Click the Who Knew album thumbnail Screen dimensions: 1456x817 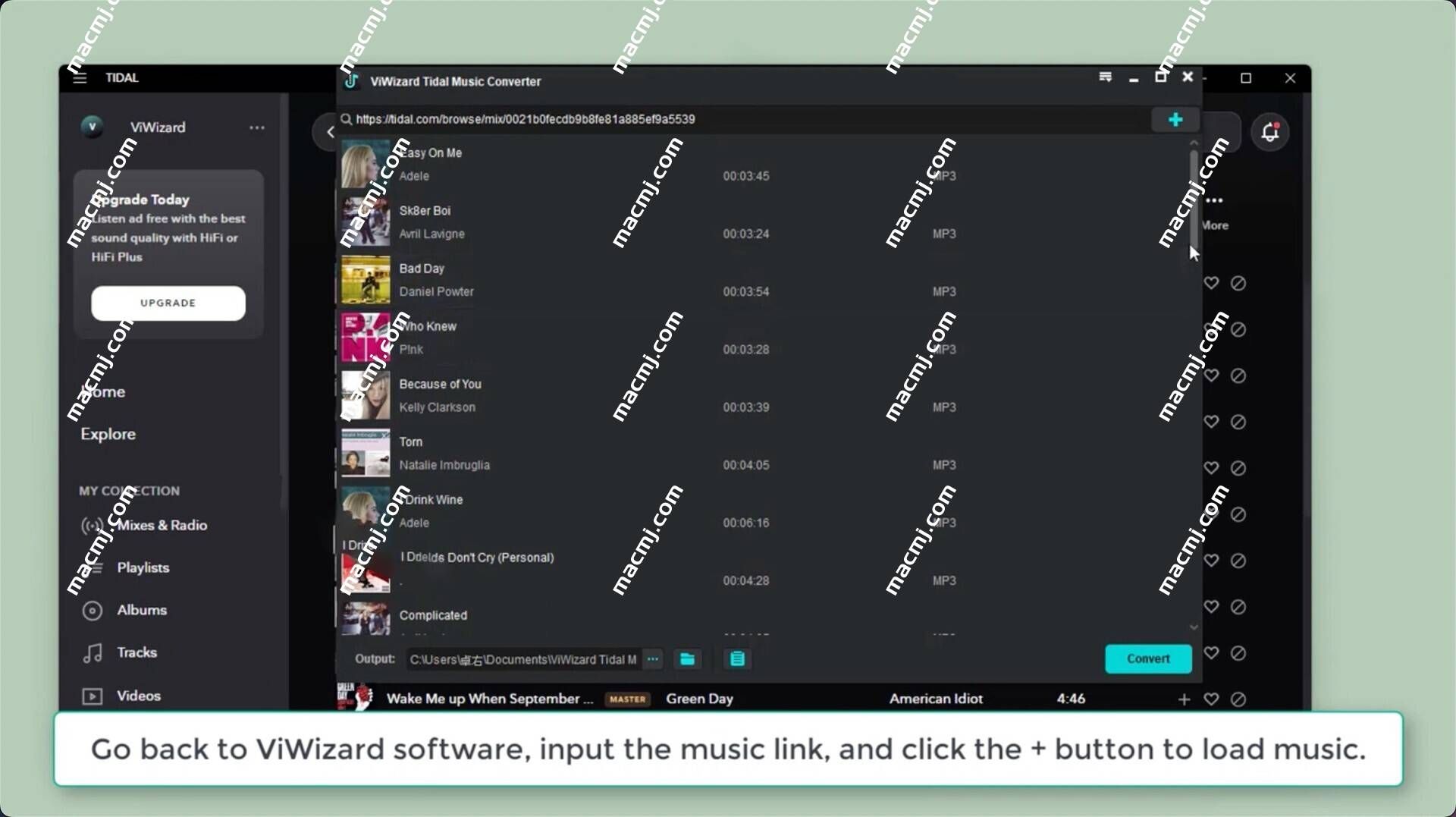tap(366, 338)
